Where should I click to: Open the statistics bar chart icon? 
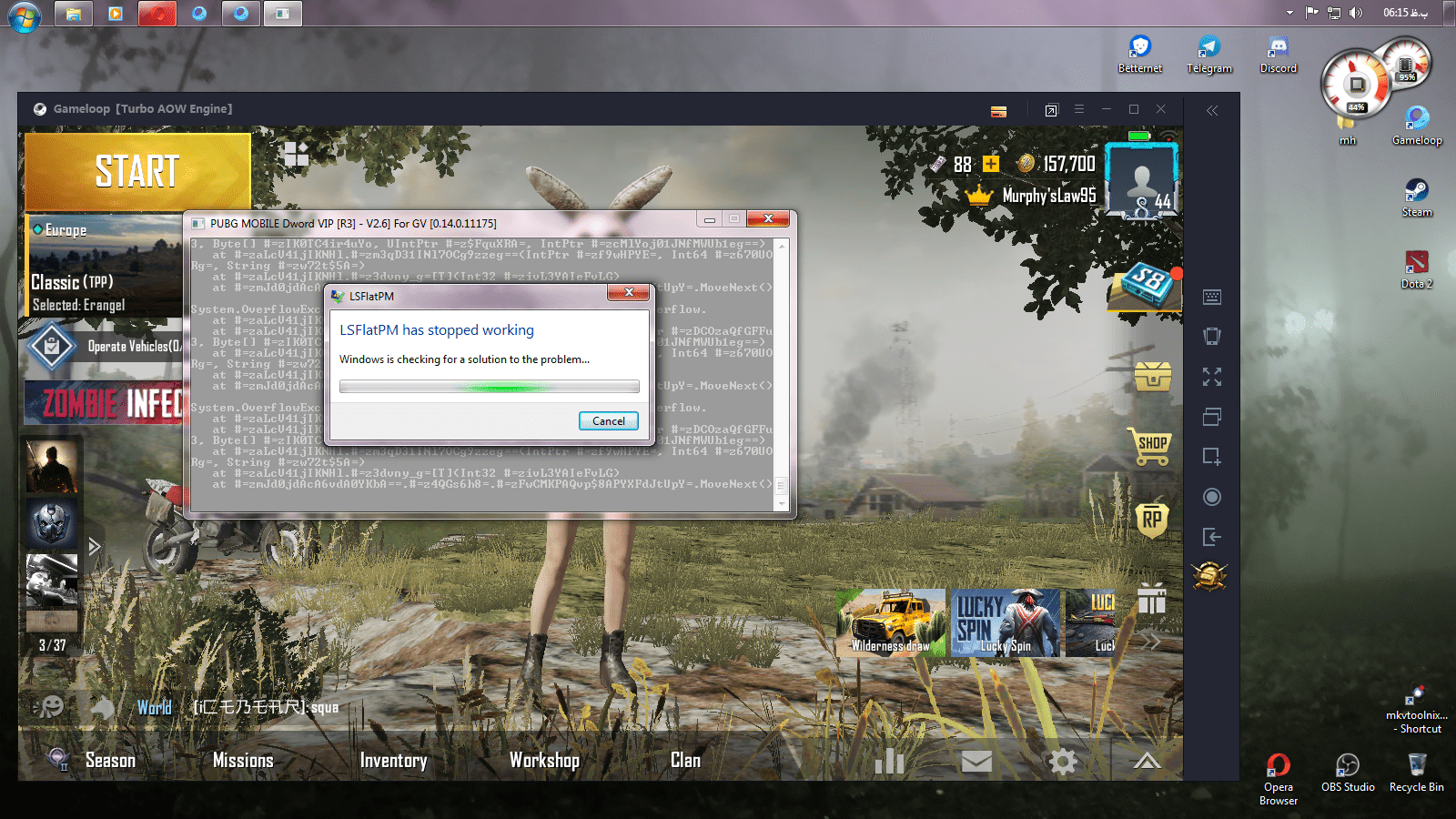click(x=889, y=762)
